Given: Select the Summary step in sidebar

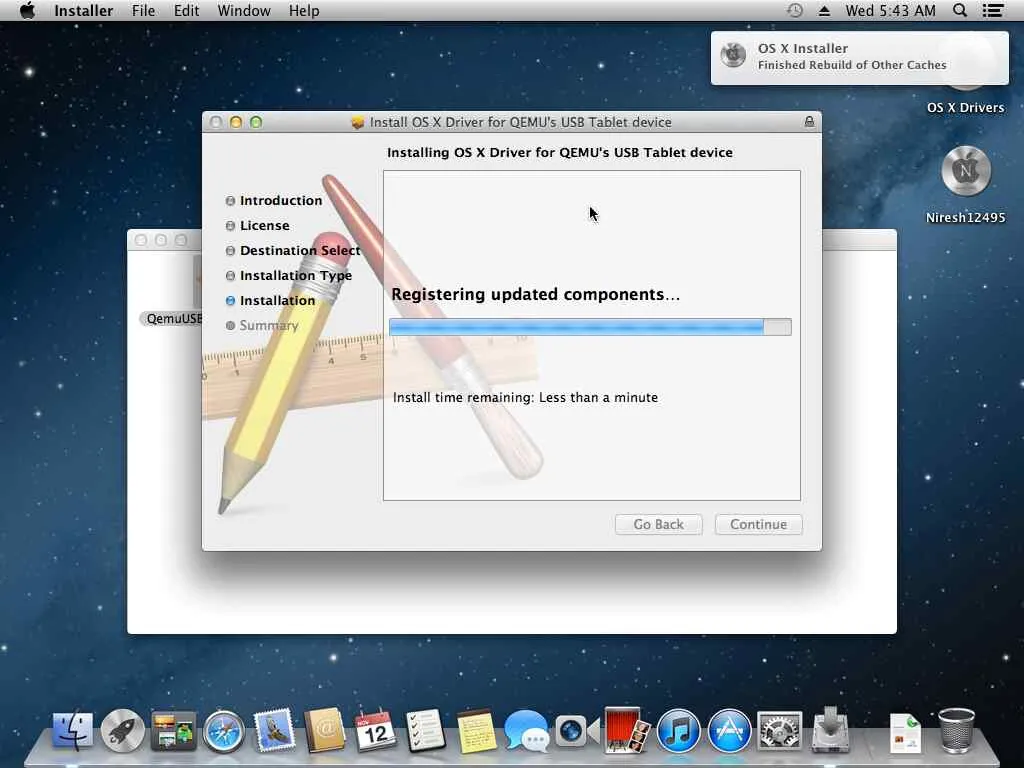Looking at the screenshot, I should (x=268, y=325).
